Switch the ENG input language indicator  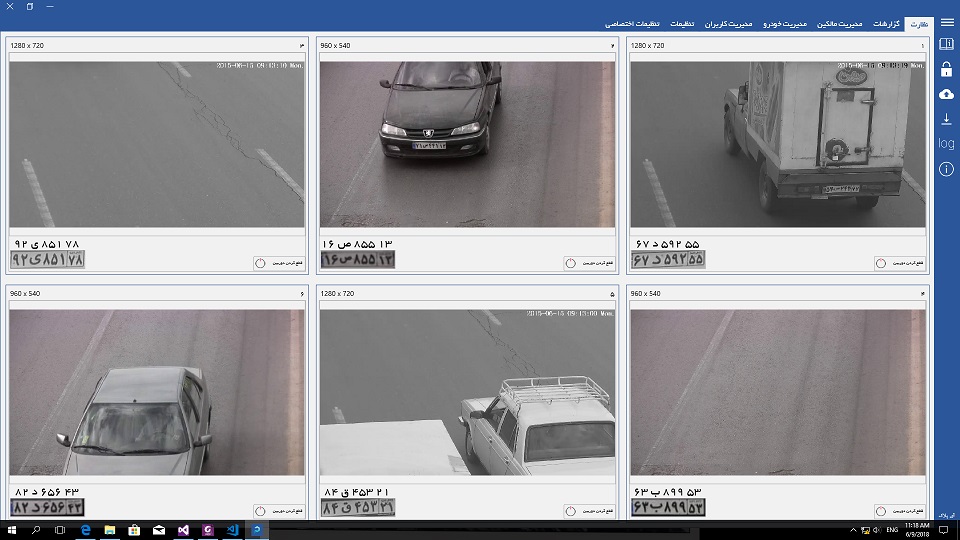[x=892, y=530]
